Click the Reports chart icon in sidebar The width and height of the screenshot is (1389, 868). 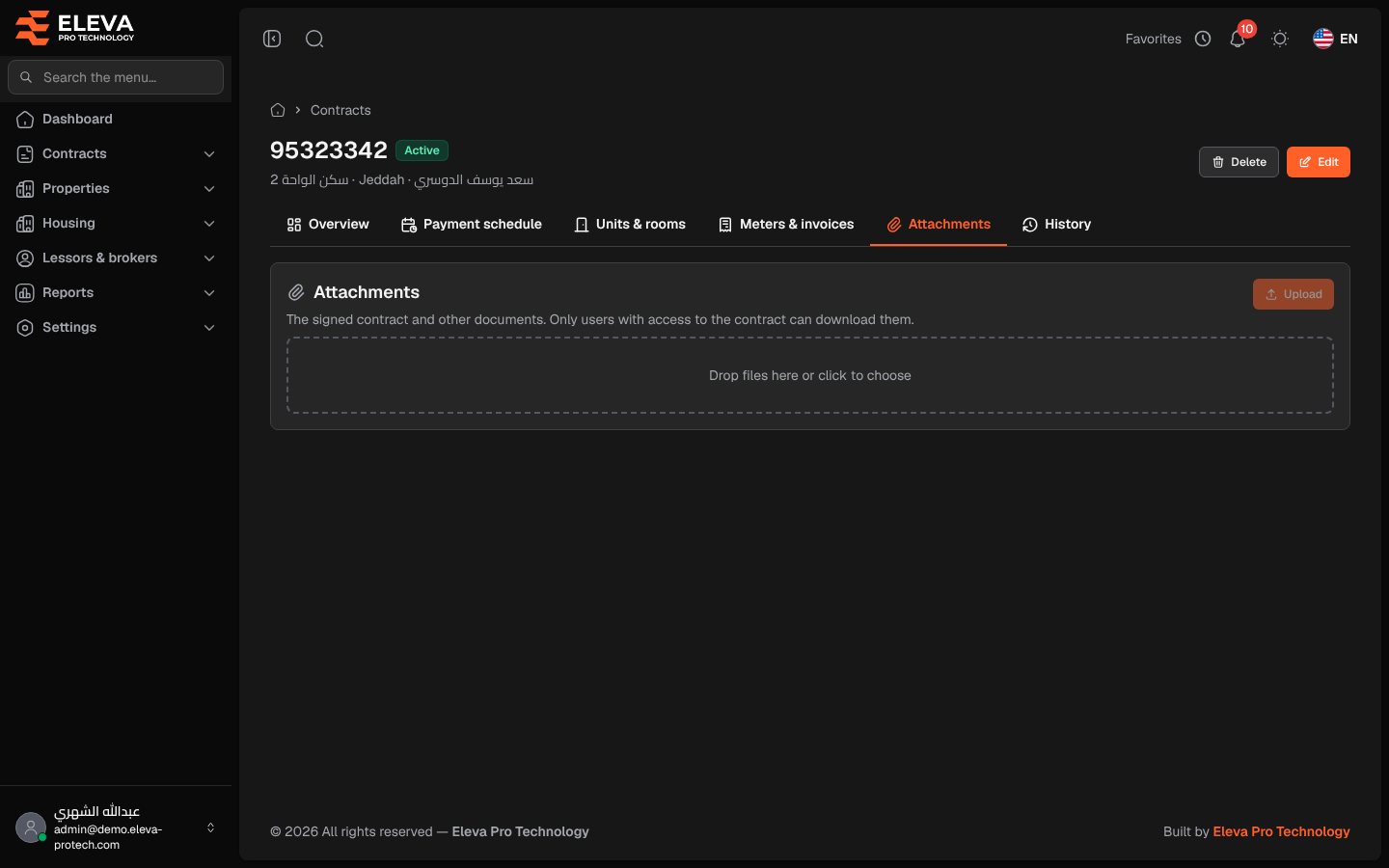[25, 293]
